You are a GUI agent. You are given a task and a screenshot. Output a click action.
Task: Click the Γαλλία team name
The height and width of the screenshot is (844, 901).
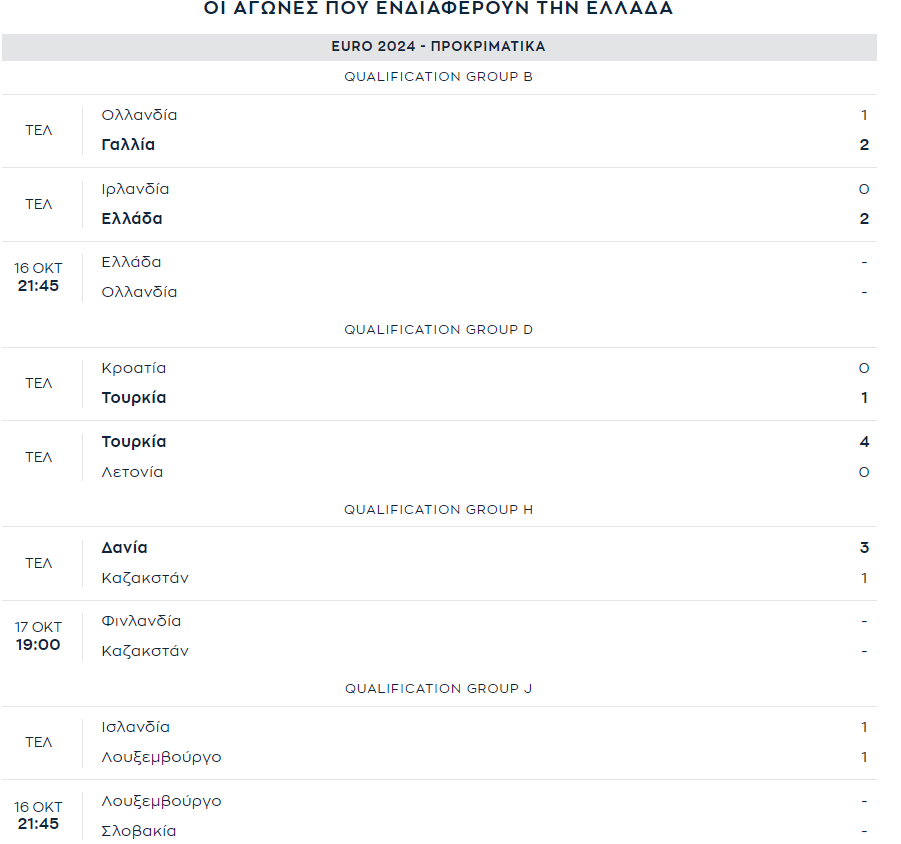[128, 145]
